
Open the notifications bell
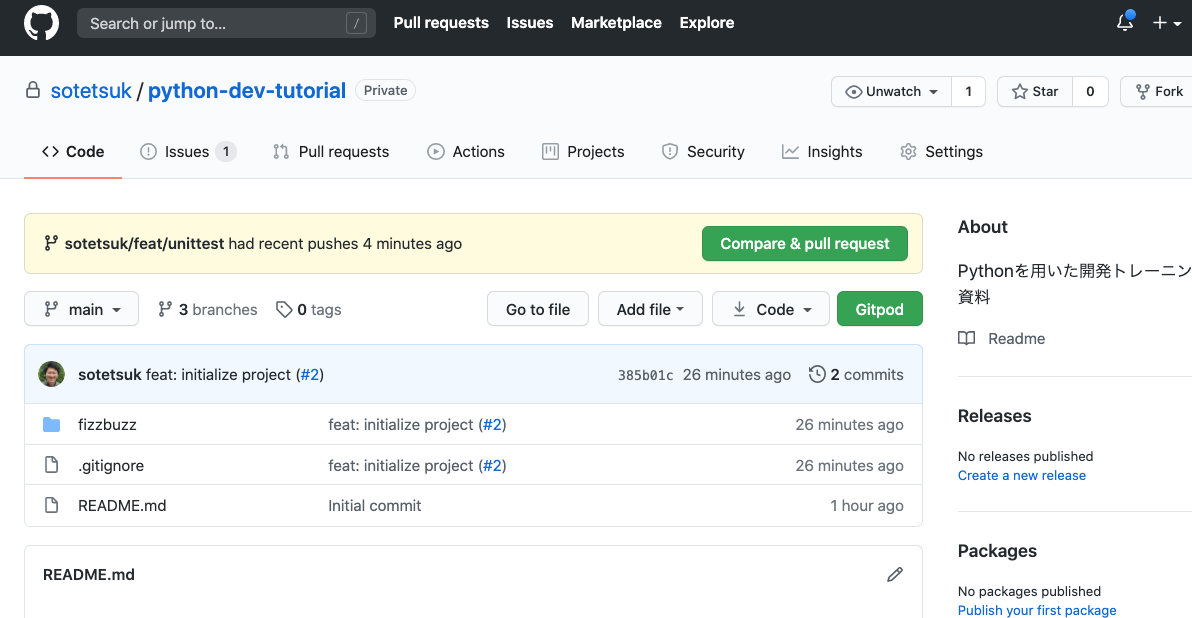tap(1125, 23)
